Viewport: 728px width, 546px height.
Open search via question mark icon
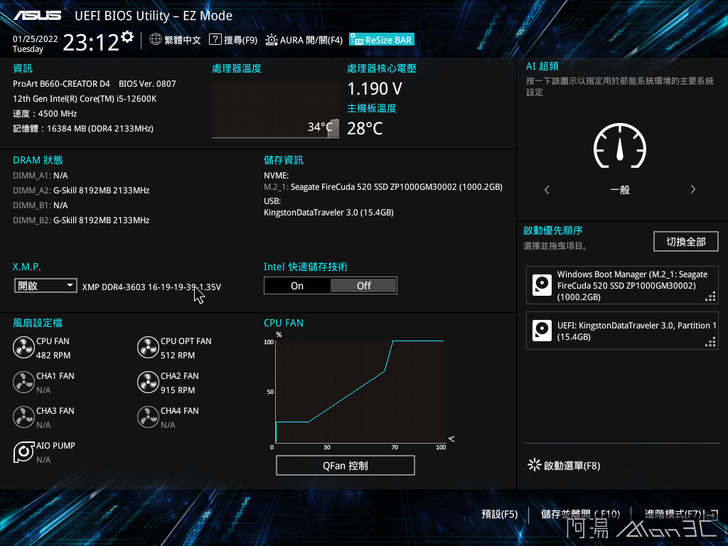tap(215, 39)
